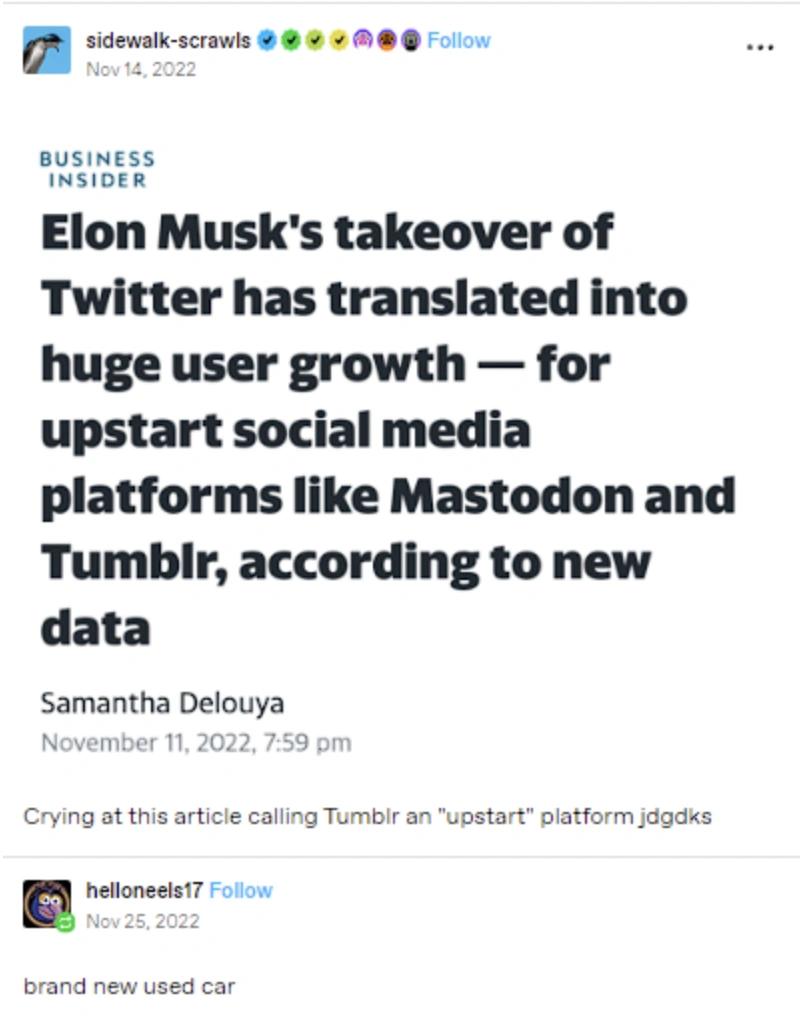Click the Nov 25, 2022 reblog date

(142, 920)
